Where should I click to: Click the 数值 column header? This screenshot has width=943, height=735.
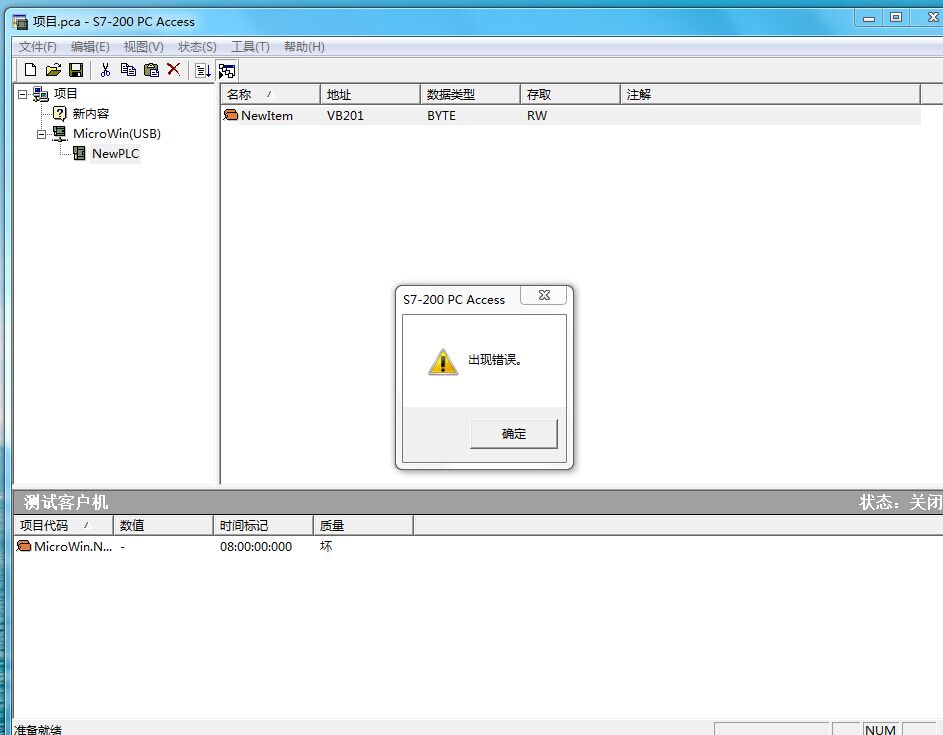pos(163,525)
